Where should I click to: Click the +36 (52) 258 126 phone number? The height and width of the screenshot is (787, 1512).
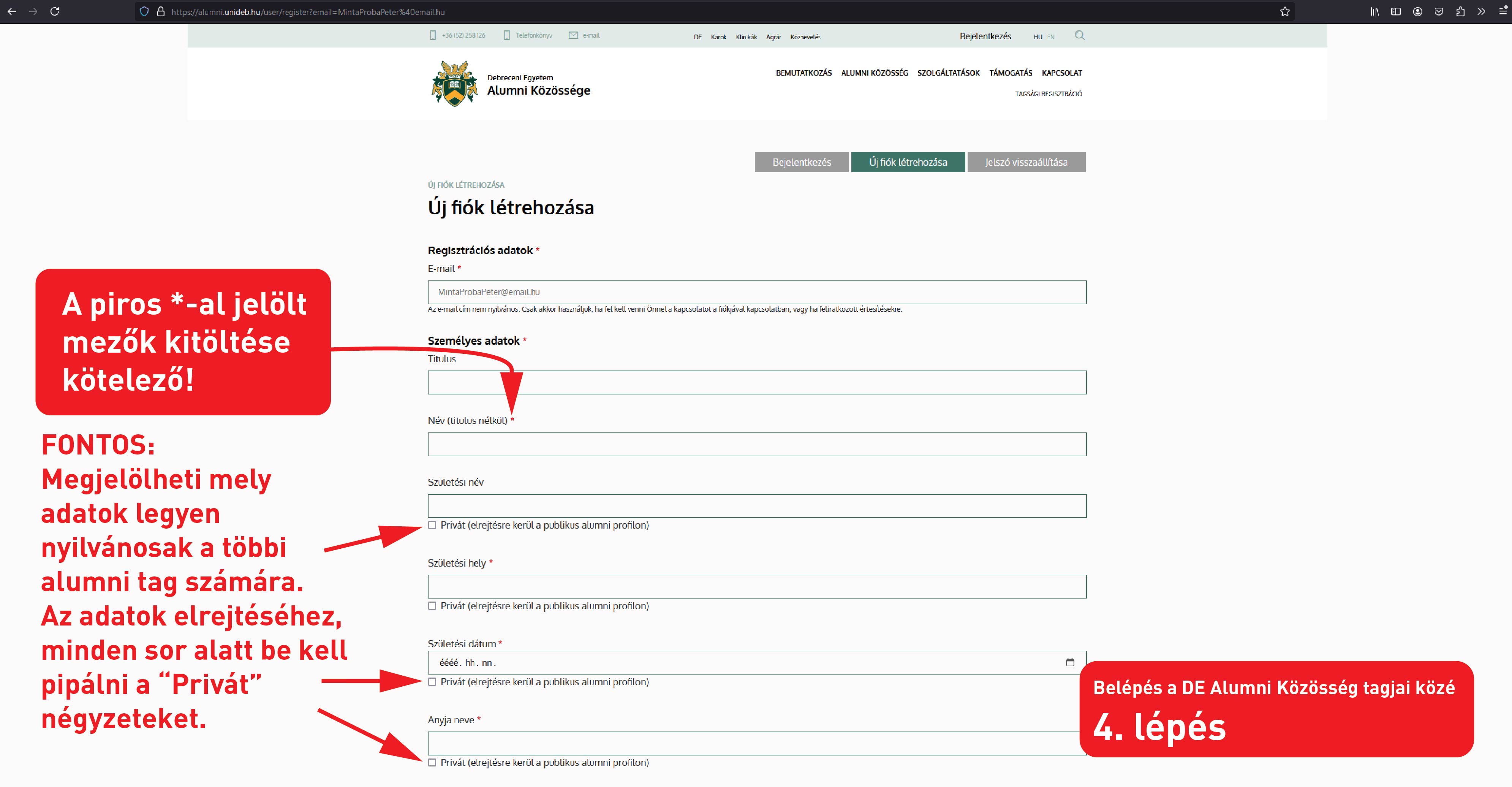pos(464,35)
